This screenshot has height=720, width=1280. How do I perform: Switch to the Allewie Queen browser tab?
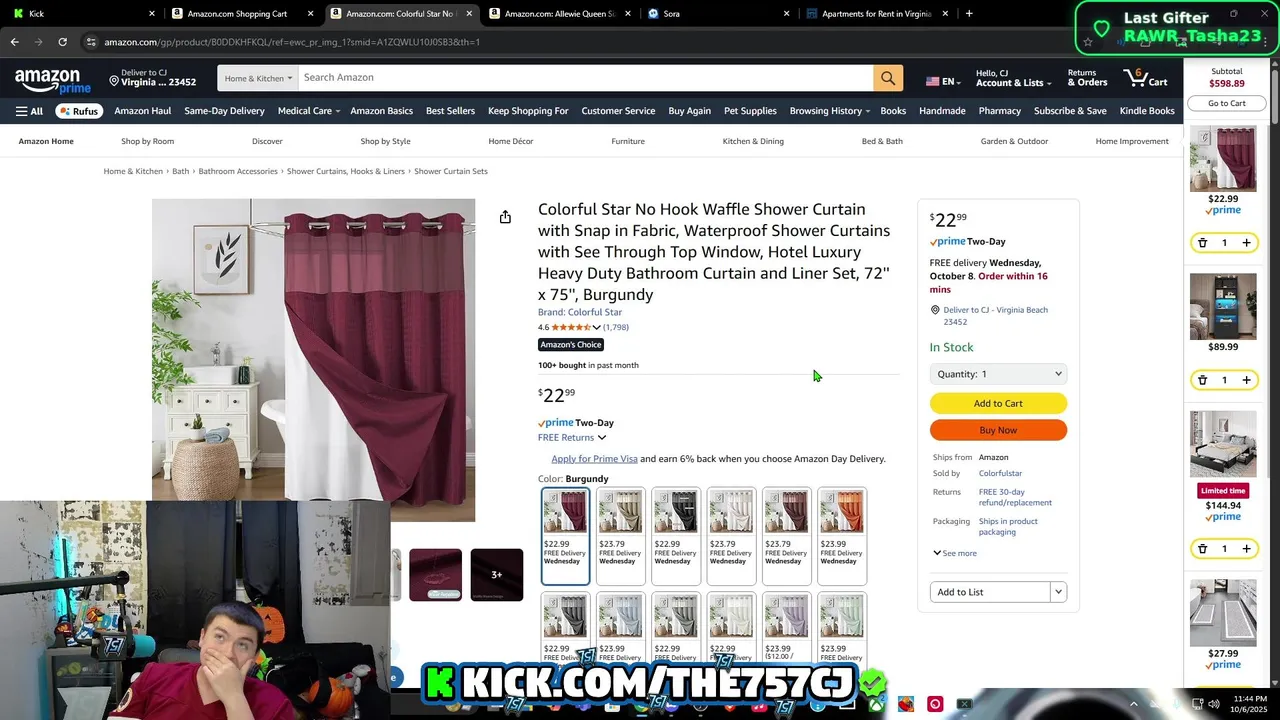point(560,14)
